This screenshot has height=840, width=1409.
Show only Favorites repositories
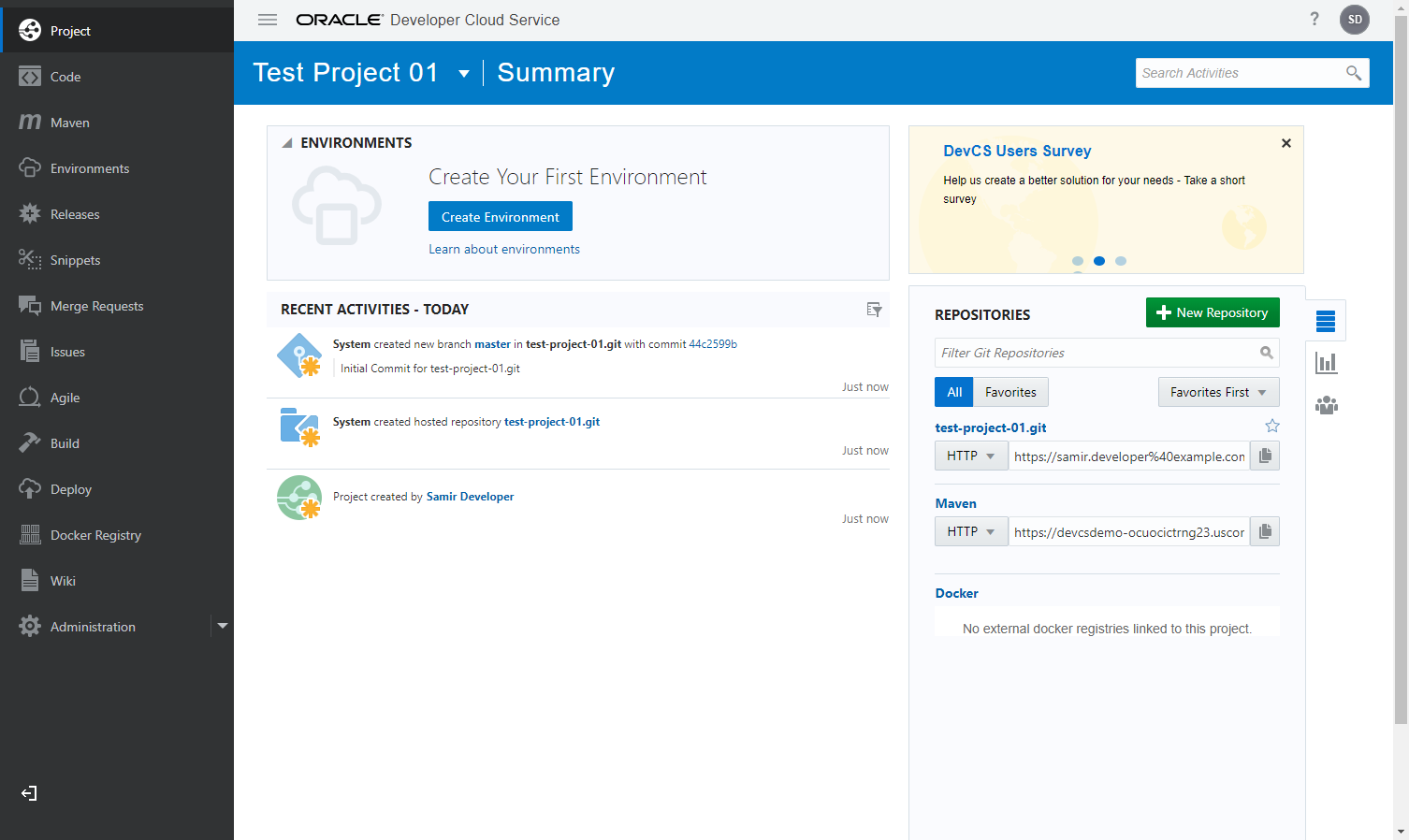1010,392
